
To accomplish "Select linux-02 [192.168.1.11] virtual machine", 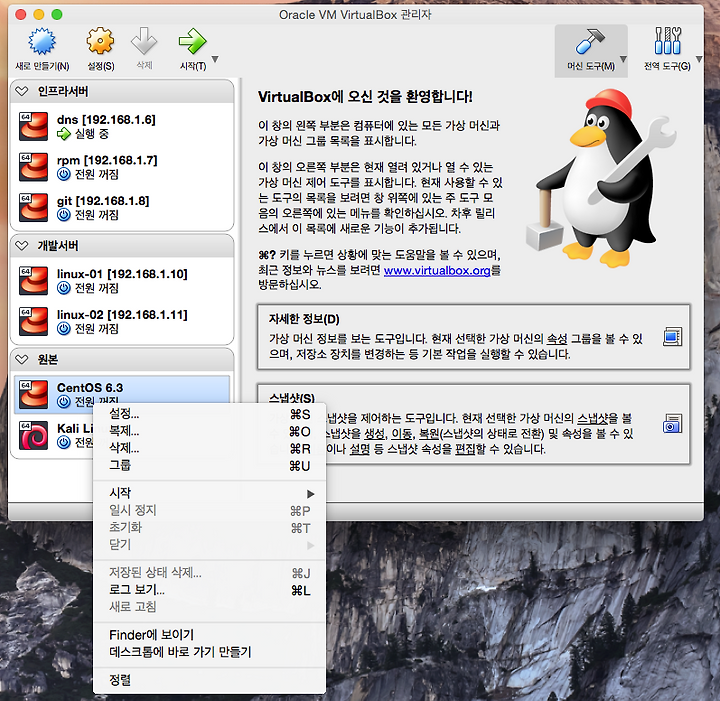I will (122, 321).
